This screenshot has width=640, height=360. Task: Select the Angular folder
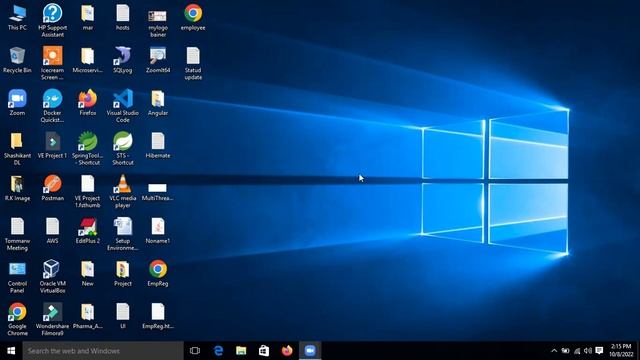click(158, 102)
